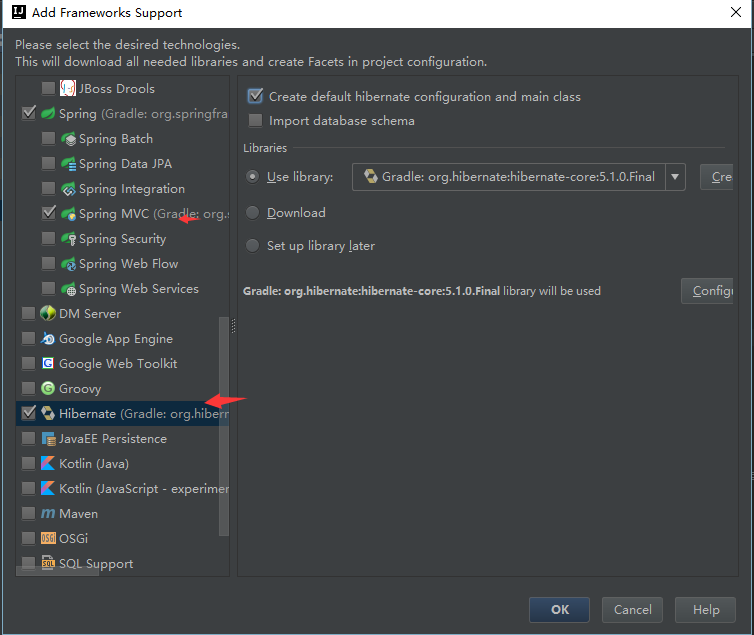Click the Groovy icon
The height and width of the screenshot is (635, 754).
point(48,388)
